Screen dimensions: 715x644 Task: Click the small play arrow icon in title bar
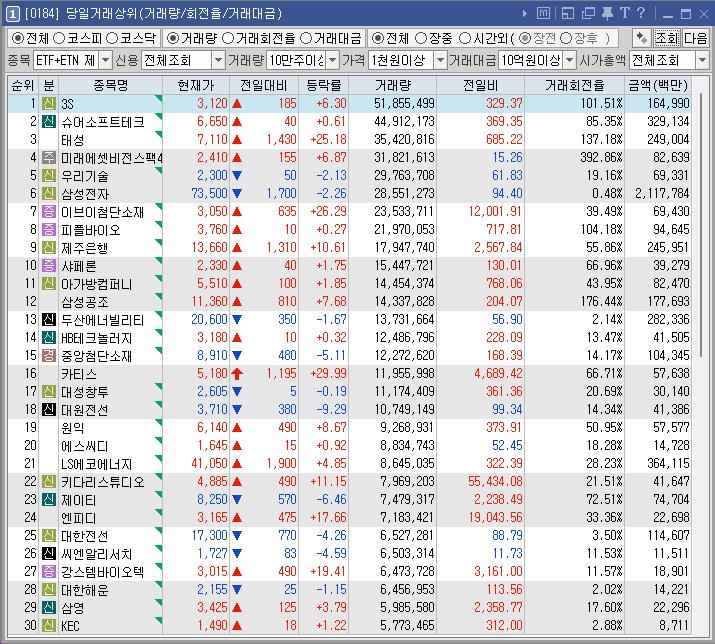524,14
